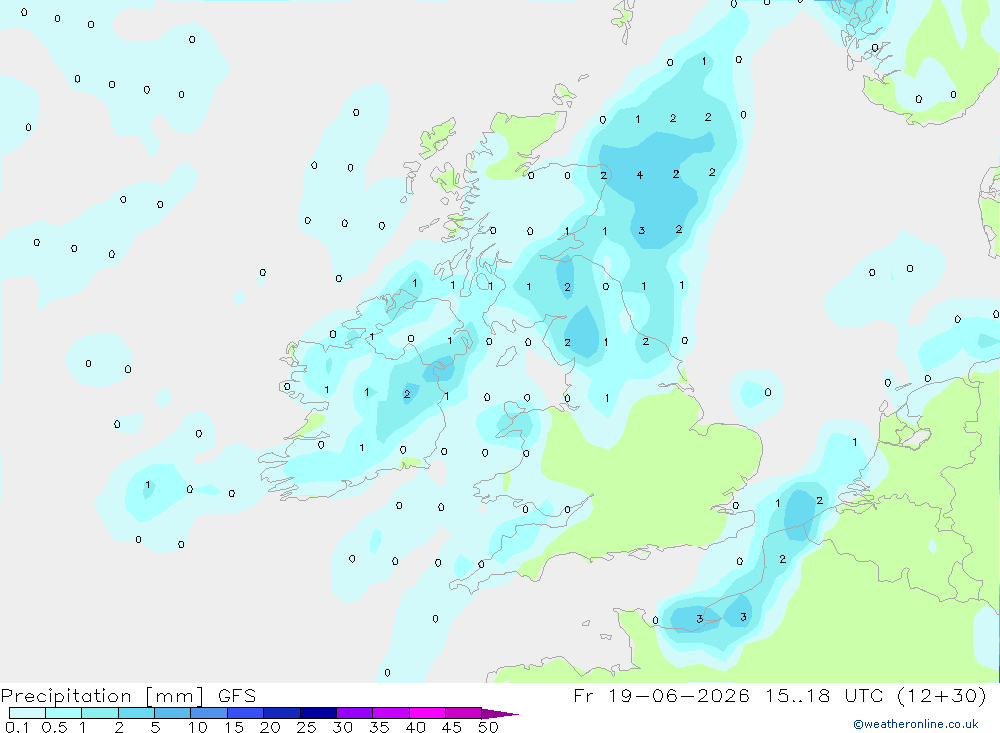Screen dimensions: 1000x733
Task: Click the 10–15 mm legend color swatch
Action: [209, 713]
